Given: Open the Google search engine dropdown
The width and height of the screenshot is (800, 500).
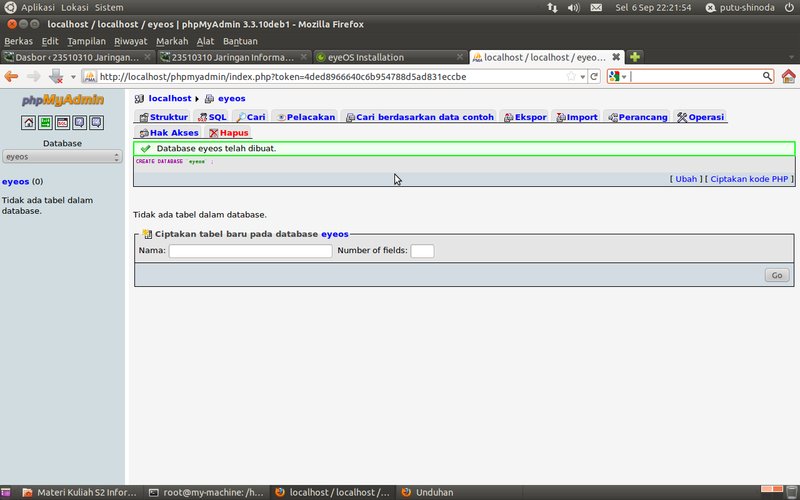Looking at the screenshot, I should (618, 77).
